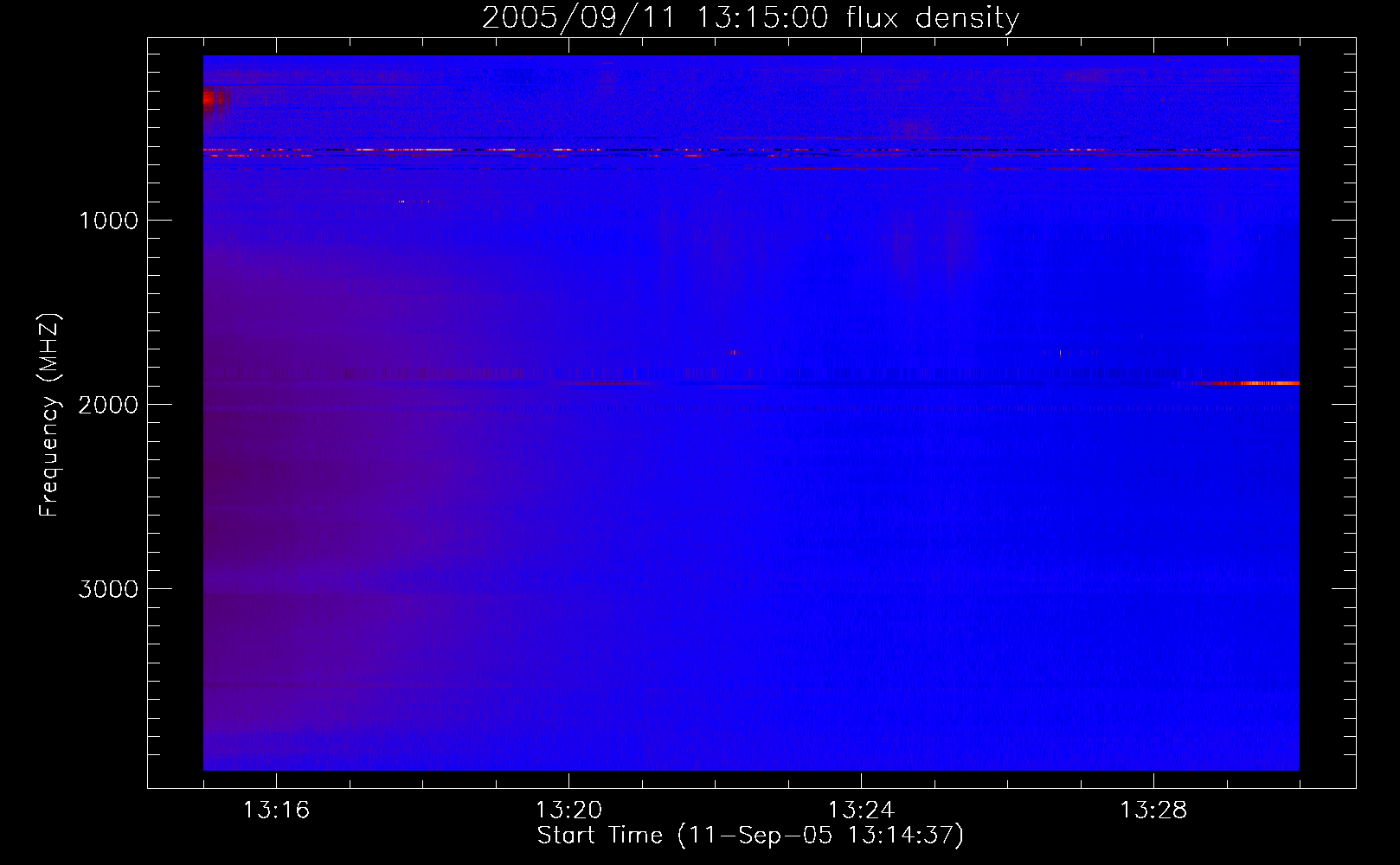The width and height of the screenshot is (1400, 865).
Task: Click the 13:28 time tick label
Action: click(1153, 811)
